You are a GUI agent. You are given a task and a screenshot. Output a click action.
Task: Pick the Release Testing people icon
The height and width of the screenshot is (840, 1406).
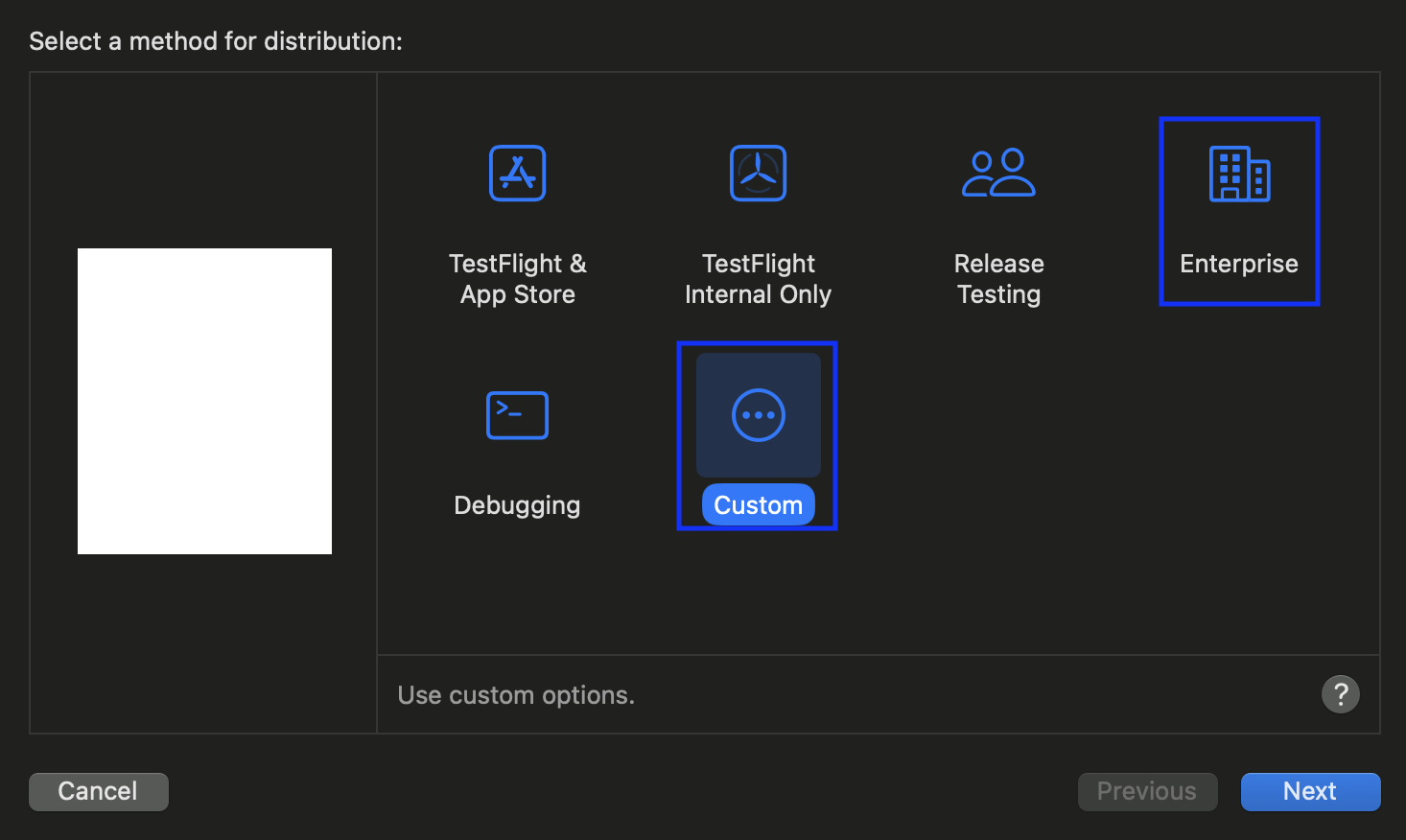coord(998,174)
